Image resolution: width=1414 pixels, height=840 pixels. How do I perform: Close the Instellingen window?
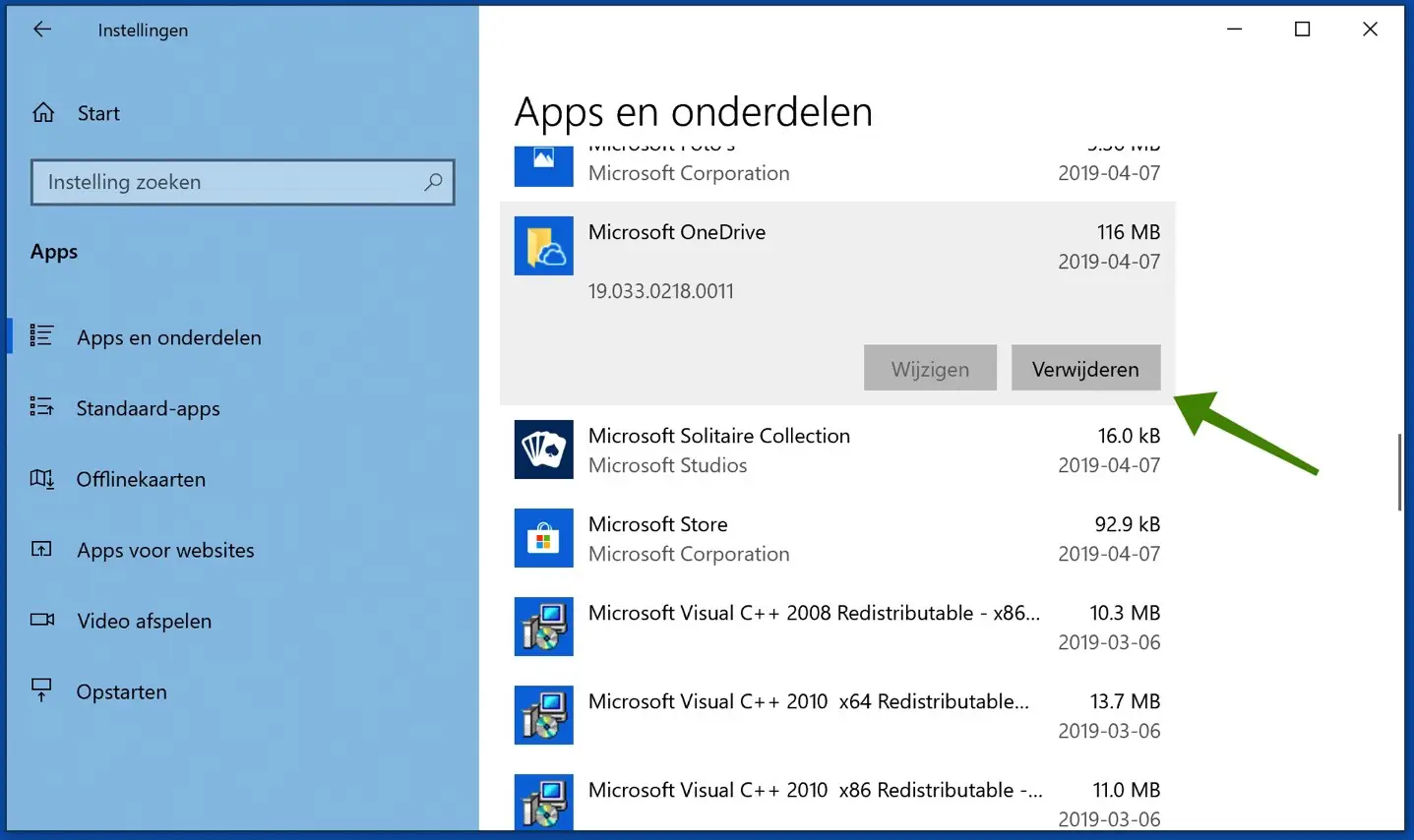pos(1370,30)
